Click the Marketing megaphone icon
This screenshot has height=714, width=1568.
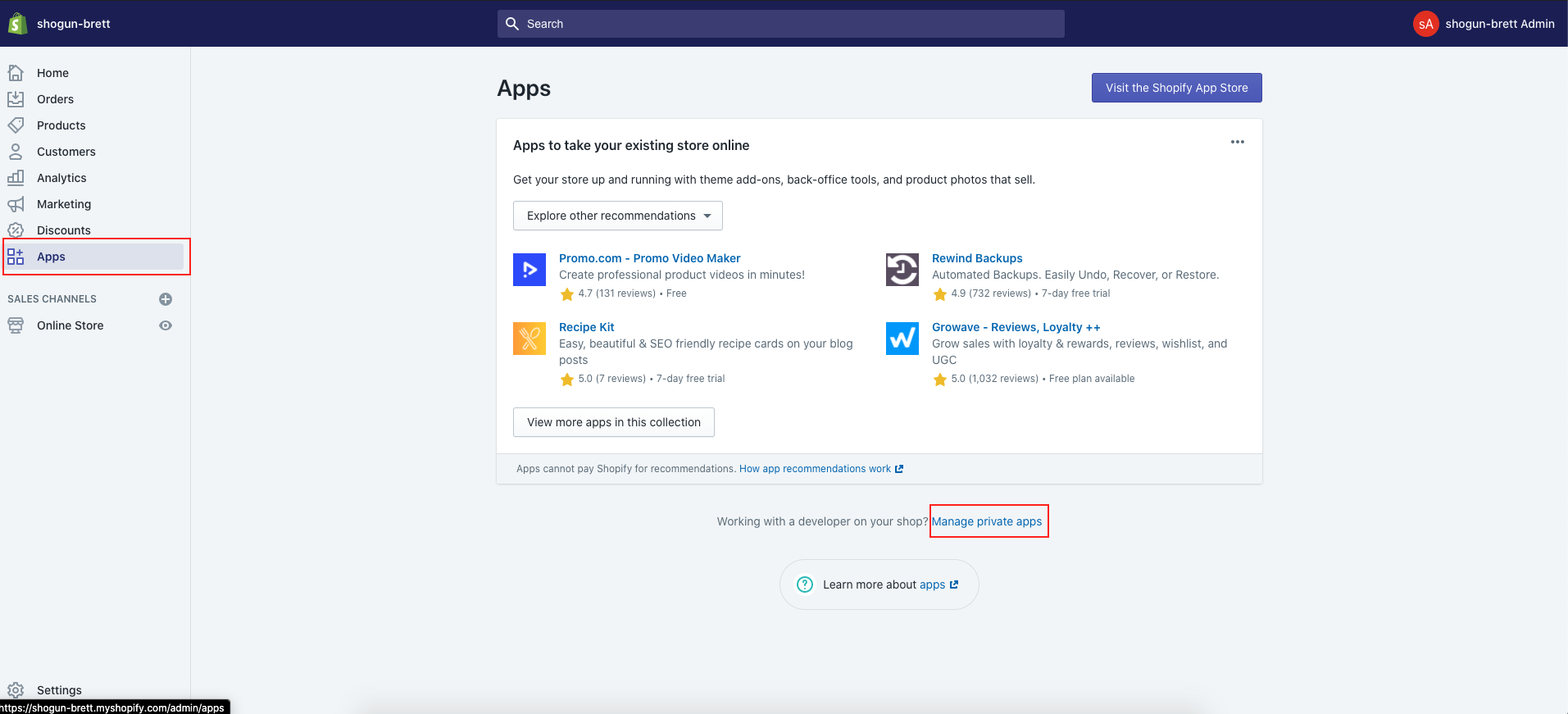(16, 204)
